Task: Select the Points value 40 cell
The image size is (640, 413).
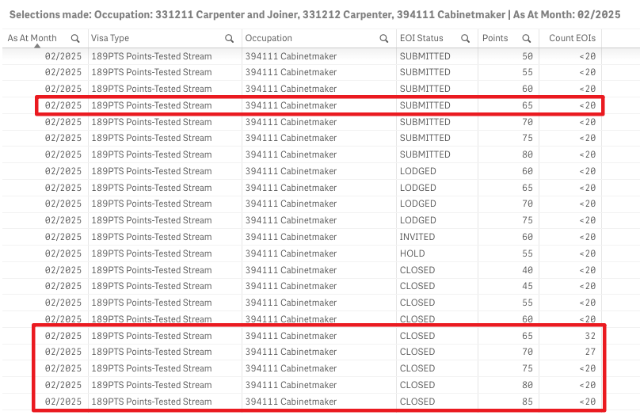Action: (x=526, y=270)
